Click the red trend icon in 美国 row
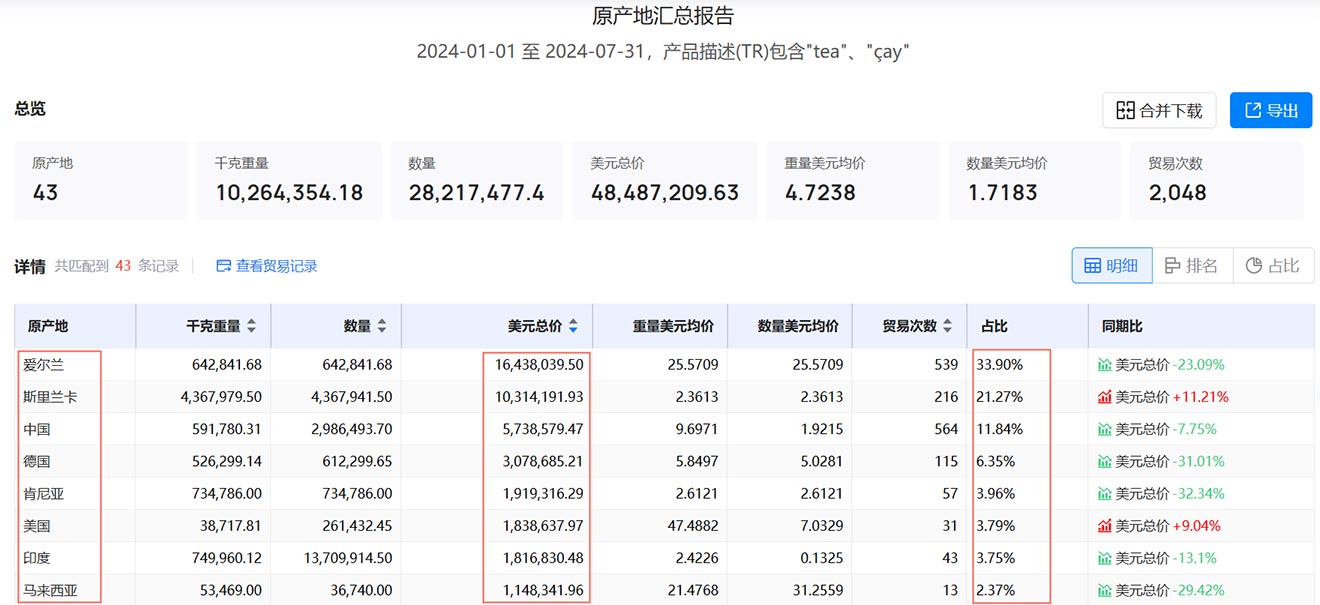Viewport: 1320px width, 605px height. pos(1105,525)
